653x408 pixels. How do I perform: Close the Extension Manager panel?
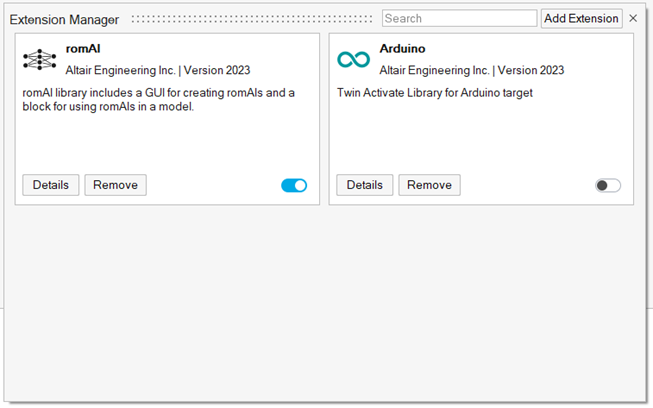pyautogui.click(x=633, y=19)
